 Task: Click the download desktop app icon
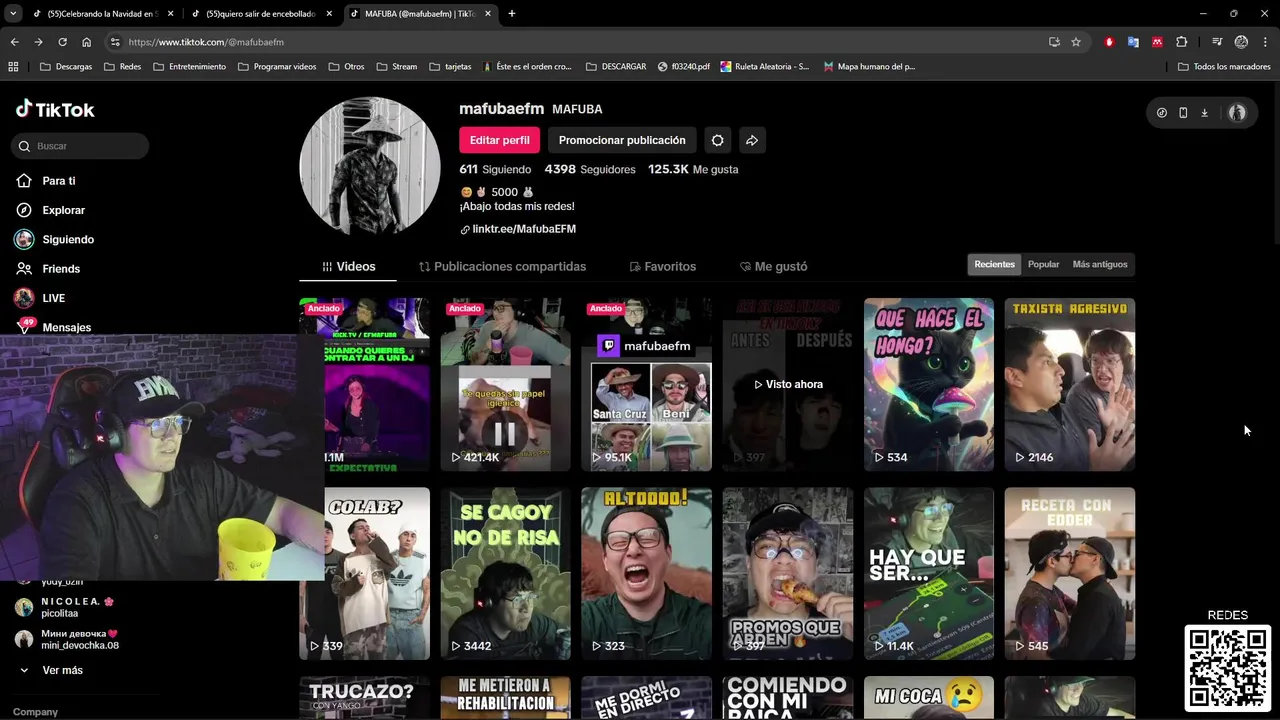tap(1204, 113)
